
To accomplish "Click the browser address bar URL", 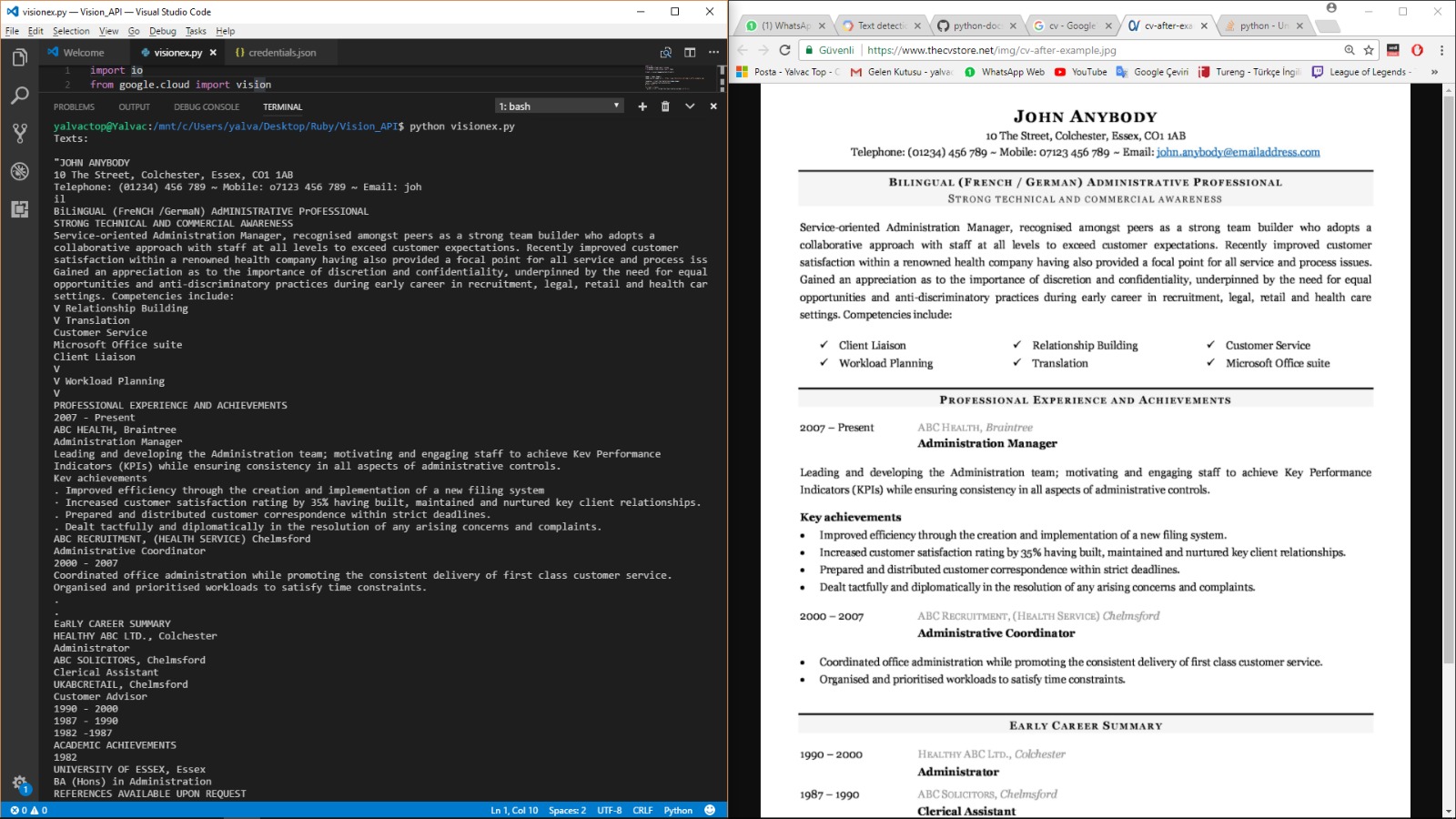I will click(x=992, y=50).
